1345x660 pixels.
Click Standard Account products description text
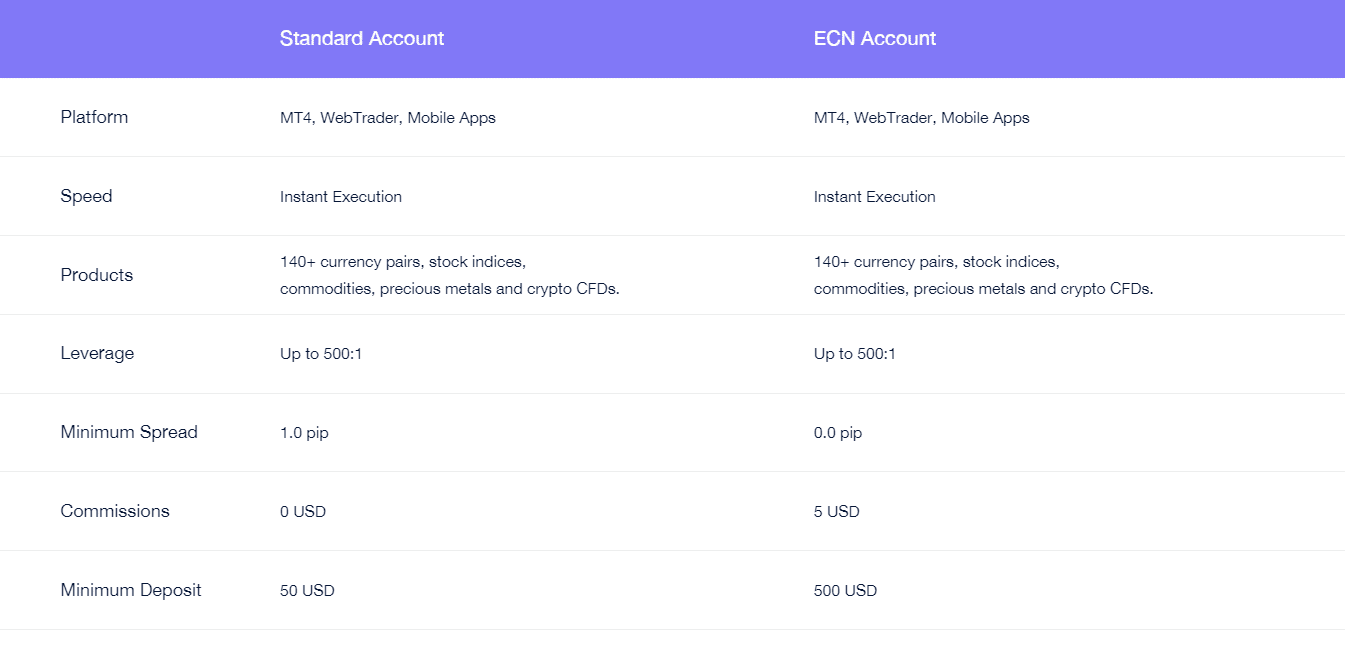pos(450,276)
